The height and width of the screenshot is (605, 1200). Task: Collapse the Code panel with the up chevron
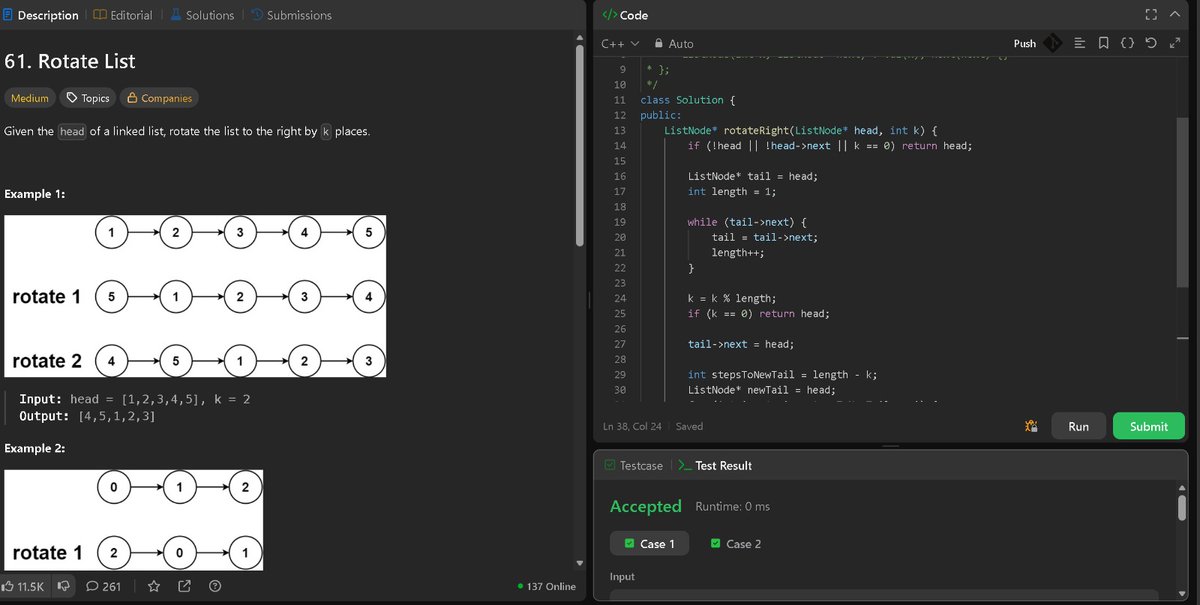[1175, 15]
